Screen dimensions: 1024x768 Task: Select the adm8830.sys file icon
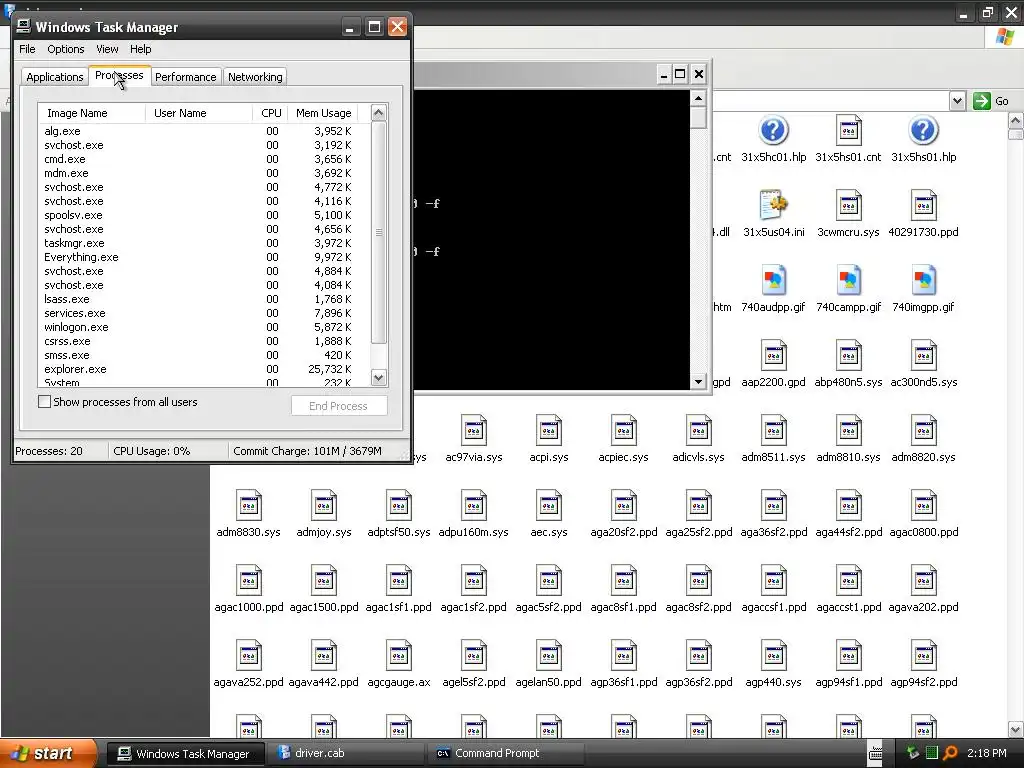coord(249,506)
